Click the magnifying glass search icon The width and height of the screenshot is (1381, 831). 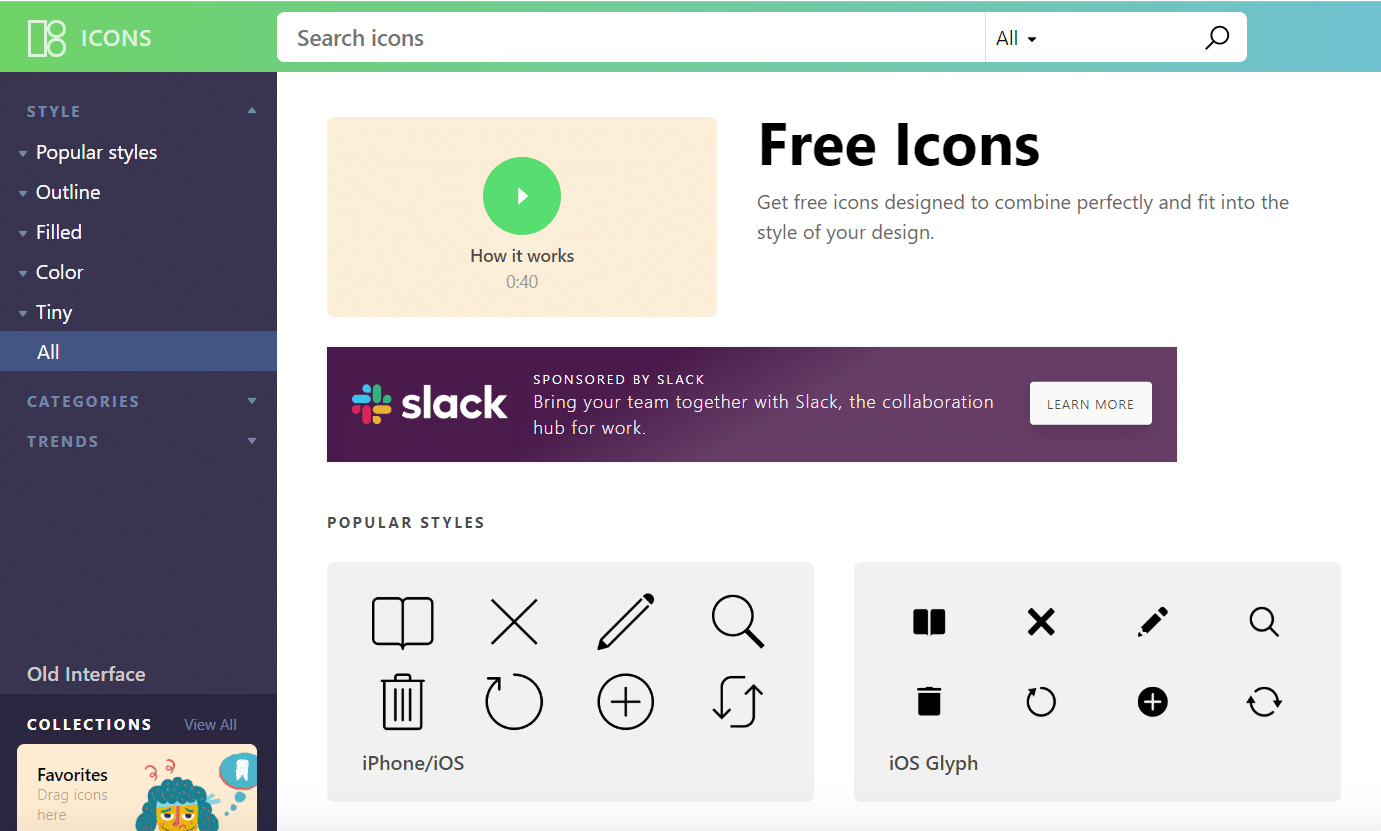[x=1216, y=38]
